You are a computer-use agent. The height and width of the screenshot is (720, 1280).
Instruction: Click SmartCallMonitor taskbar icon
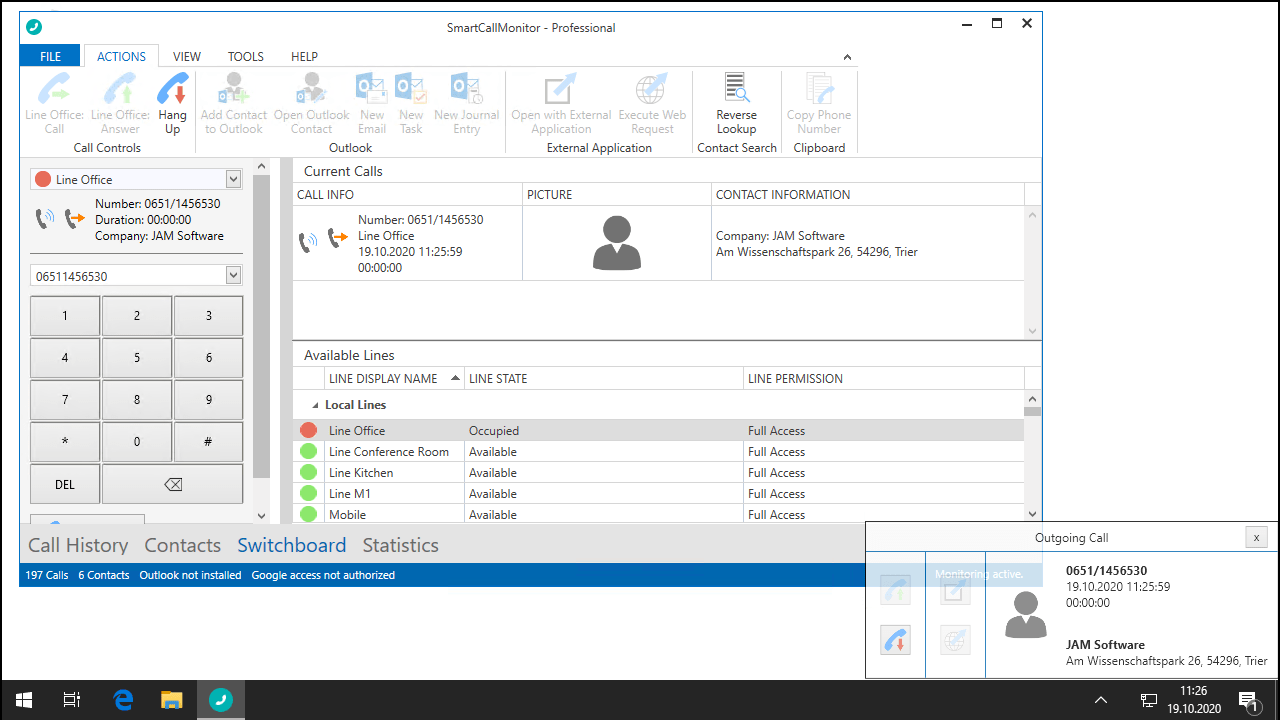220,700
